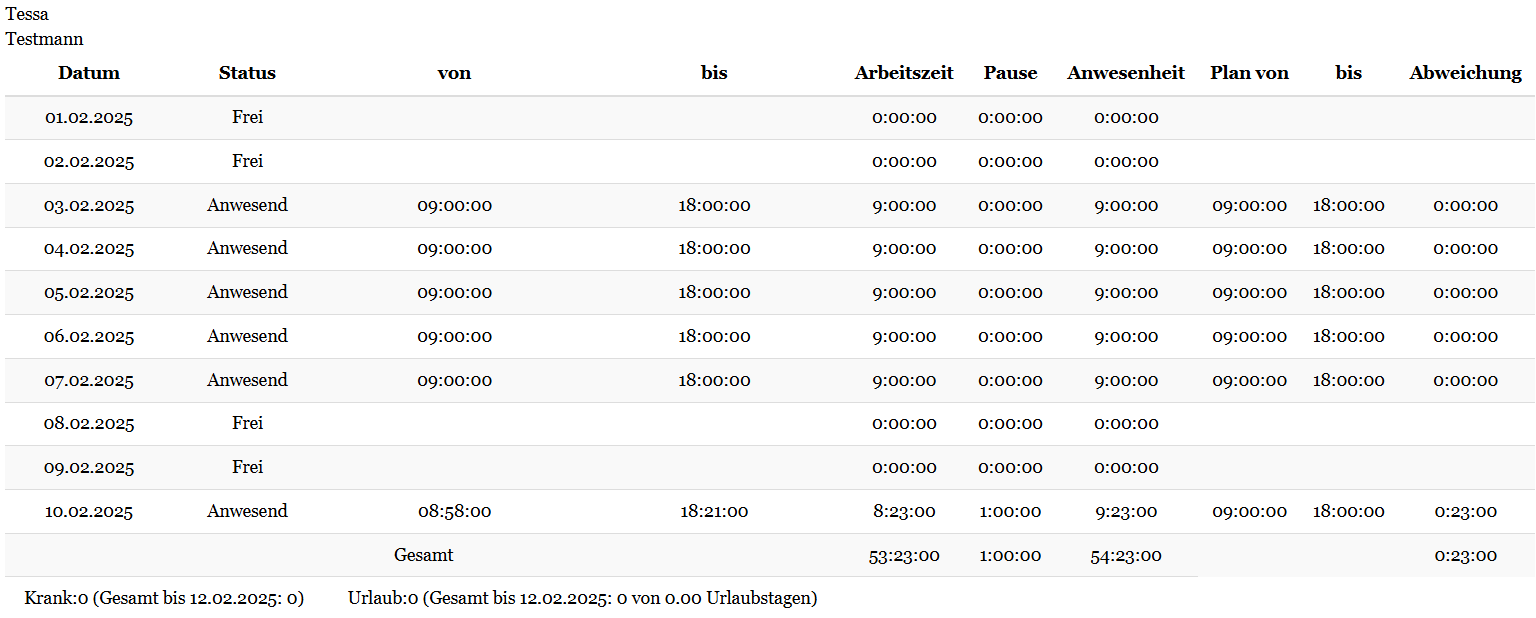Select the 10.02.2025 date cell

89,512
